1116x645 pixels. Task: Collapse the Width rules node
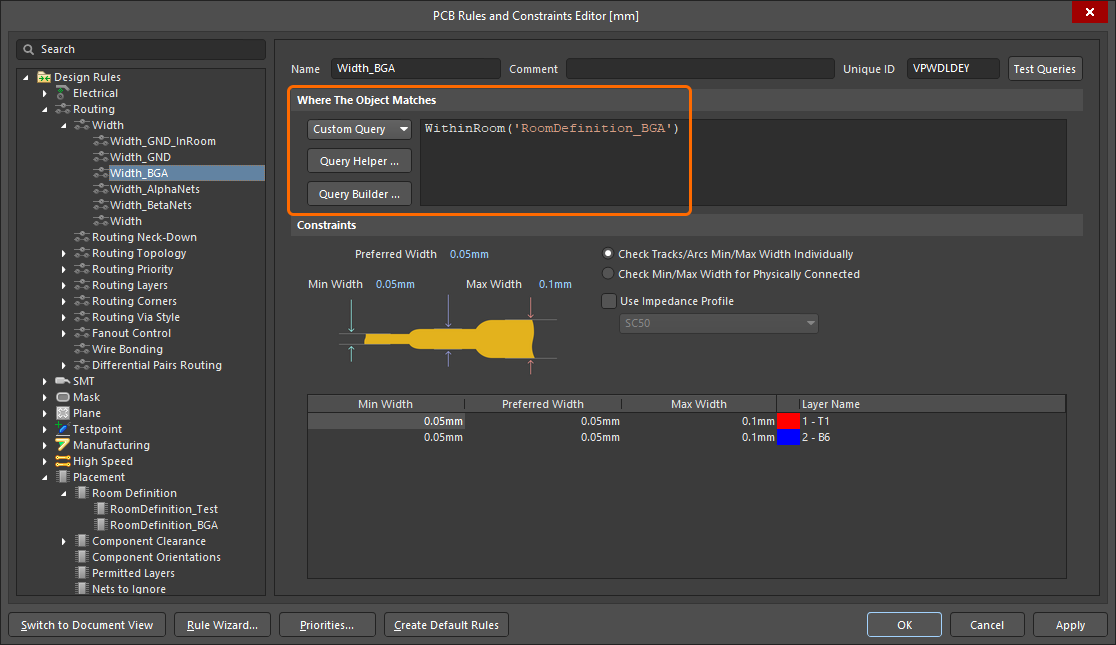(x=63, y=125)
